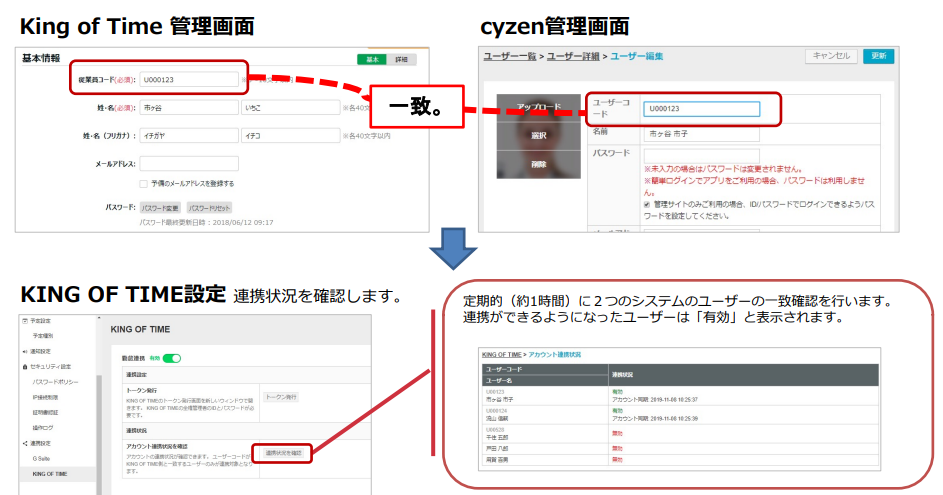Open パスワードポリシー sidebar item
The height and width of the screenshot is (495, 943).
click(x=55, y=382)
